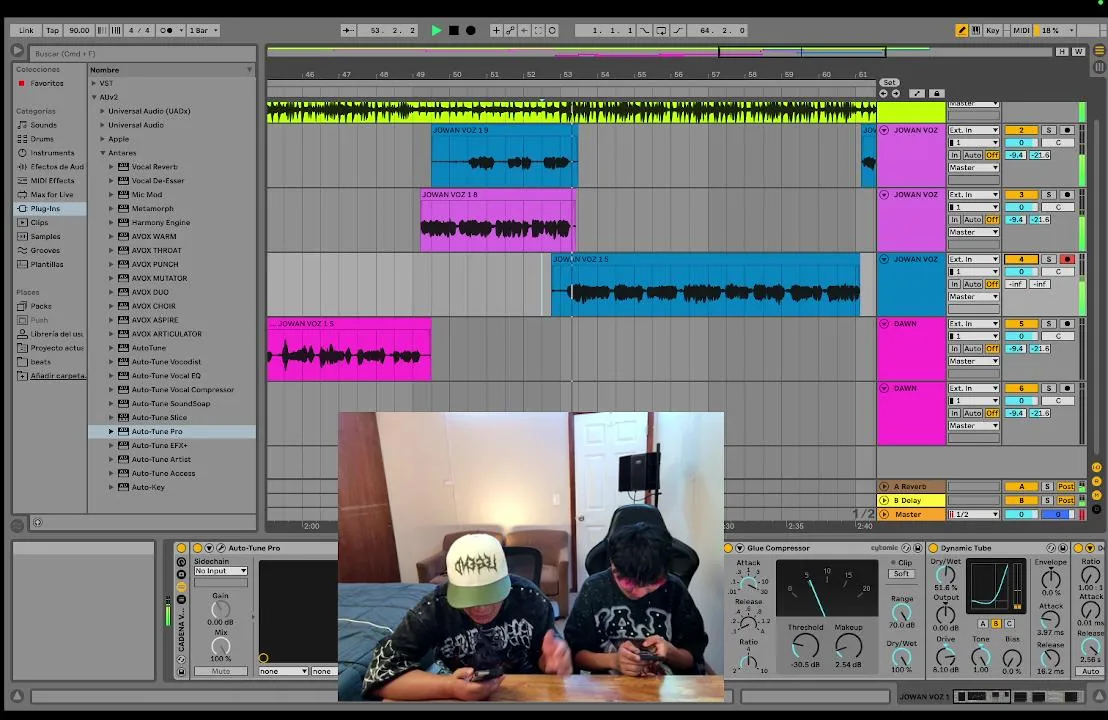Click the Follow playback arrow icon
The width and height of the screenshot is (1108, 720).
tap(348, 30)
